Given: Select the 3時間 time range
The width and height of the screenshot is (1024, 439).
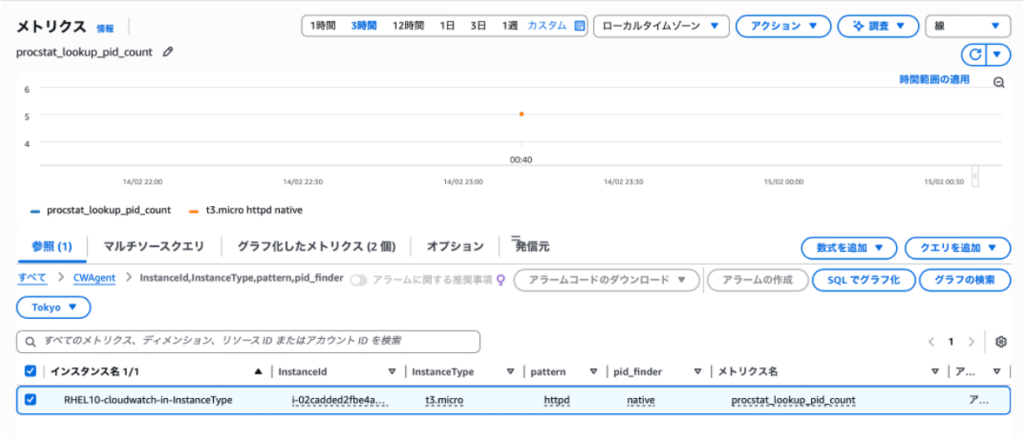Looking at the screenshot, I should [x=364, y=26].
